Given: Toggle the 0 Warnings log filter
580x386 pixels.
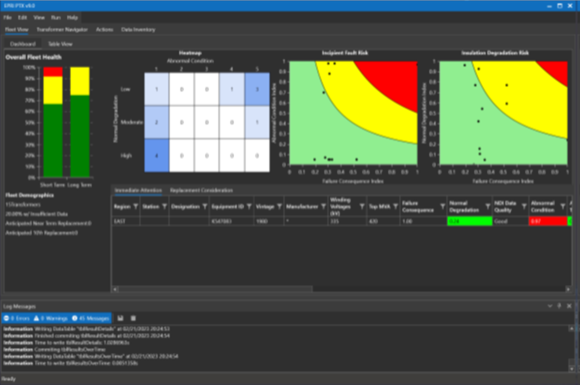Looking at the screenshot, I should [51, 318].
